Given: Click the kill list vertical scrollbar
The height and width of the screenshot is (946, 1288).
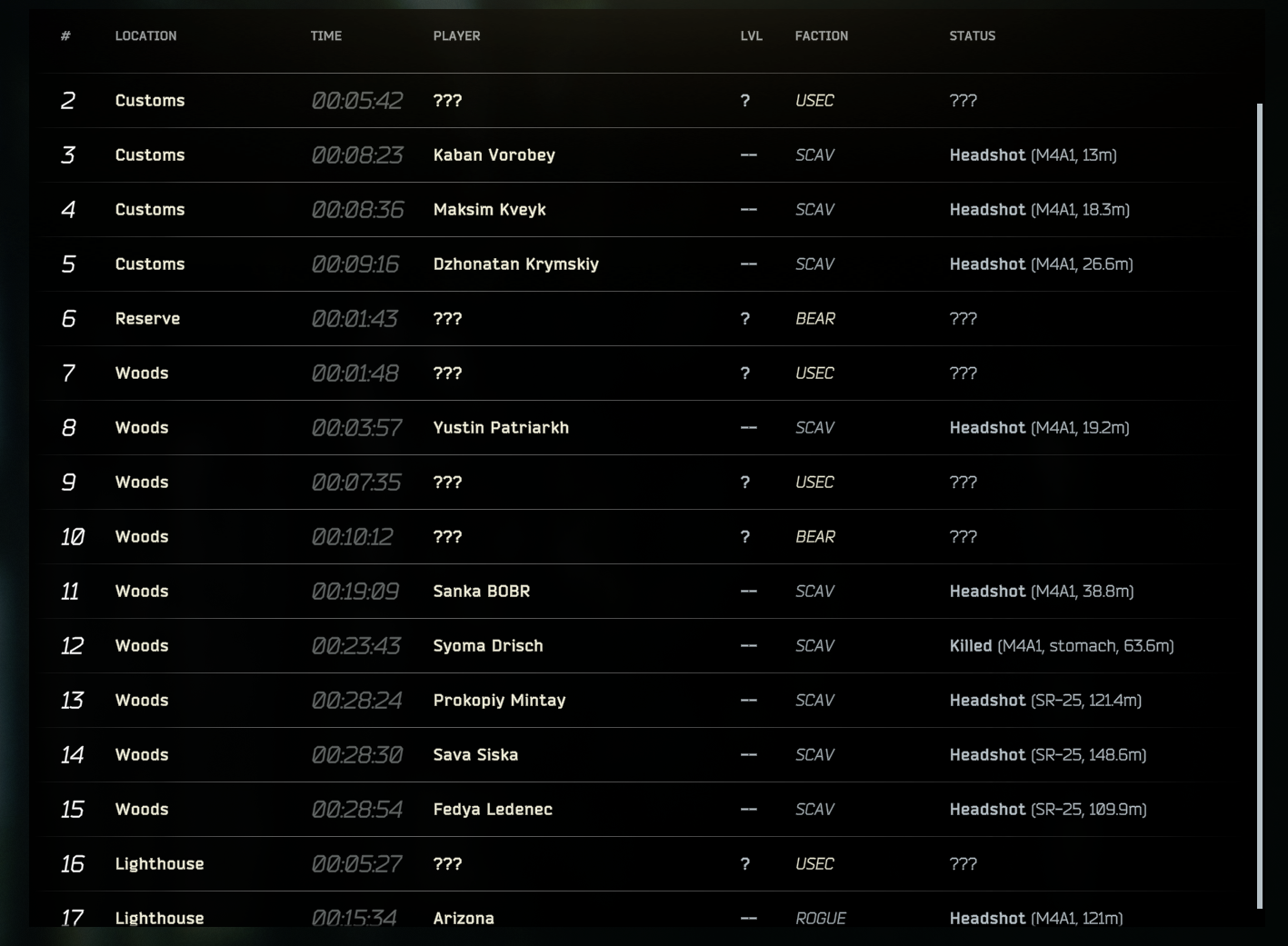Looking at the screenshot, I should 1260,505.
